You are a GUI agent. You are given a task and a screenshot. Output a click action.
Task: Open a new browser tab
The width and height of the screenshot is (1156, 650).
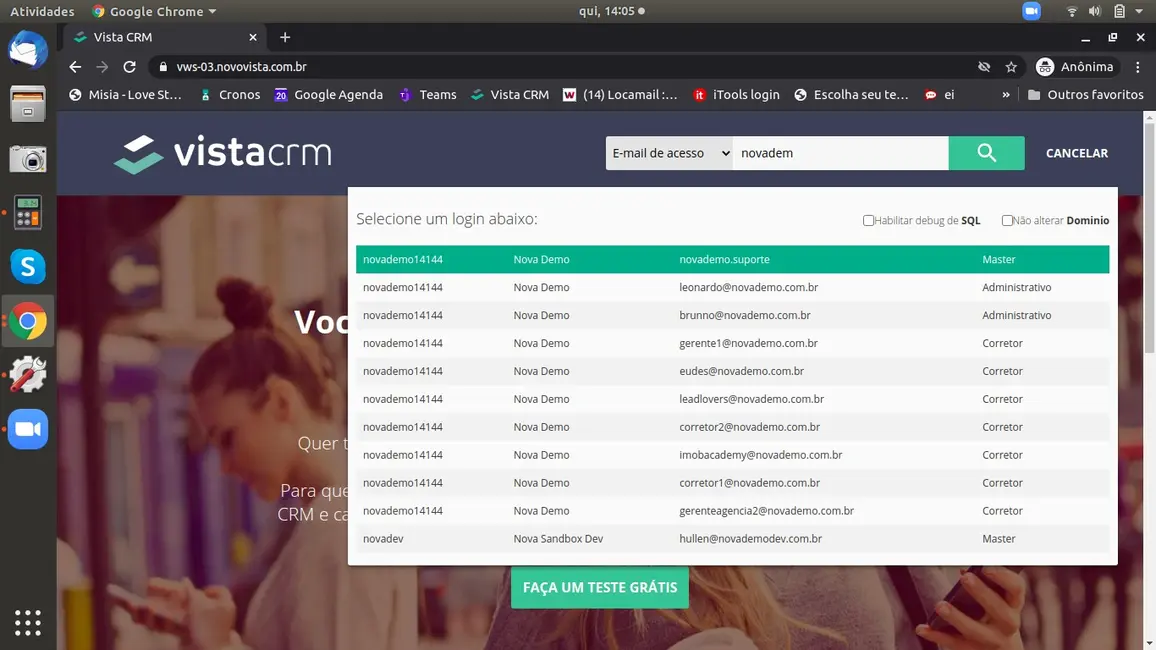pyautogui.click(x=285, y=37)
